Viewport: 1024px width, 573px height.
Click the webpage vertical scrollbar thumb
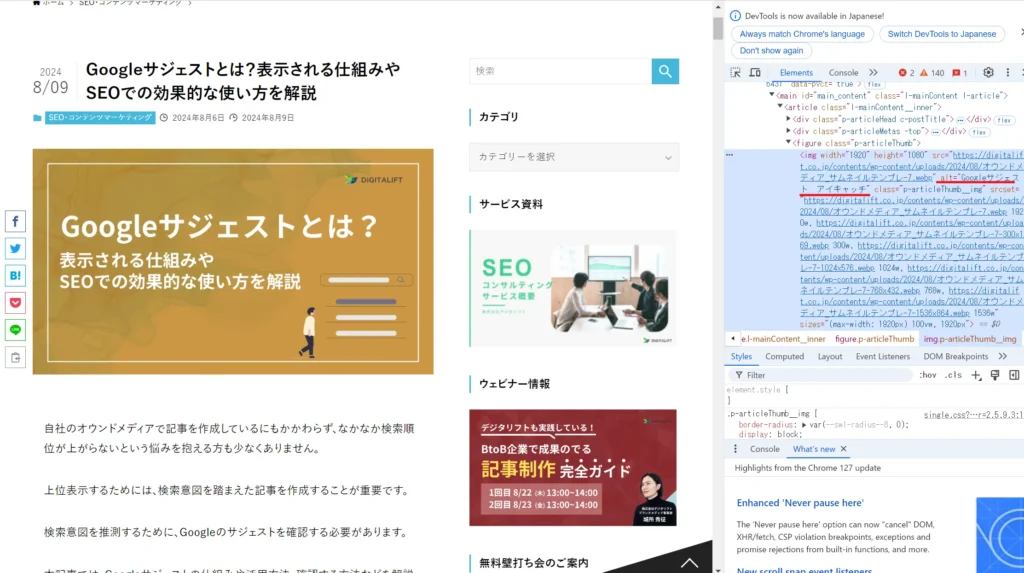[718, 28]
